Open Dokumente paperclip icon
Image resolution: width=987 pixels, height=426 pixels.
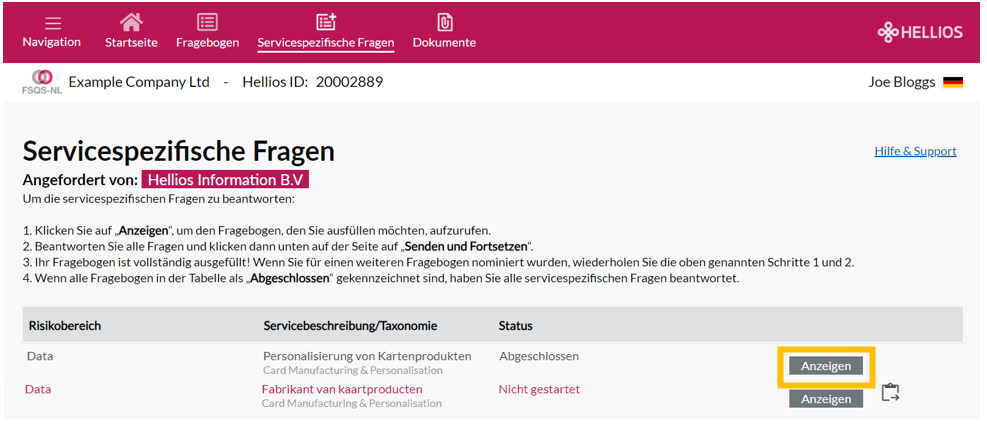coord(444,22)
